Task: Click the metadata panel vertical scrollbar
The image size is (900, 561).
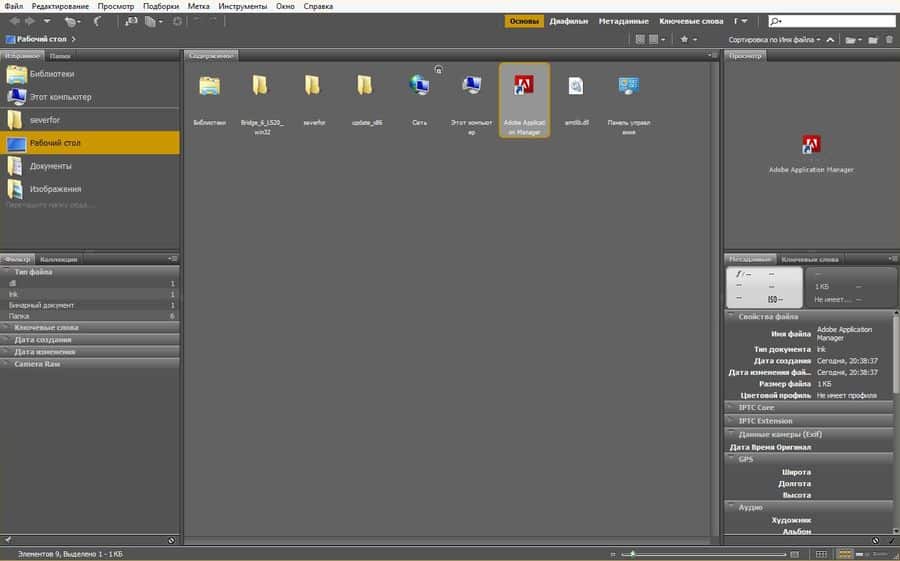Action: click(896, 353)
